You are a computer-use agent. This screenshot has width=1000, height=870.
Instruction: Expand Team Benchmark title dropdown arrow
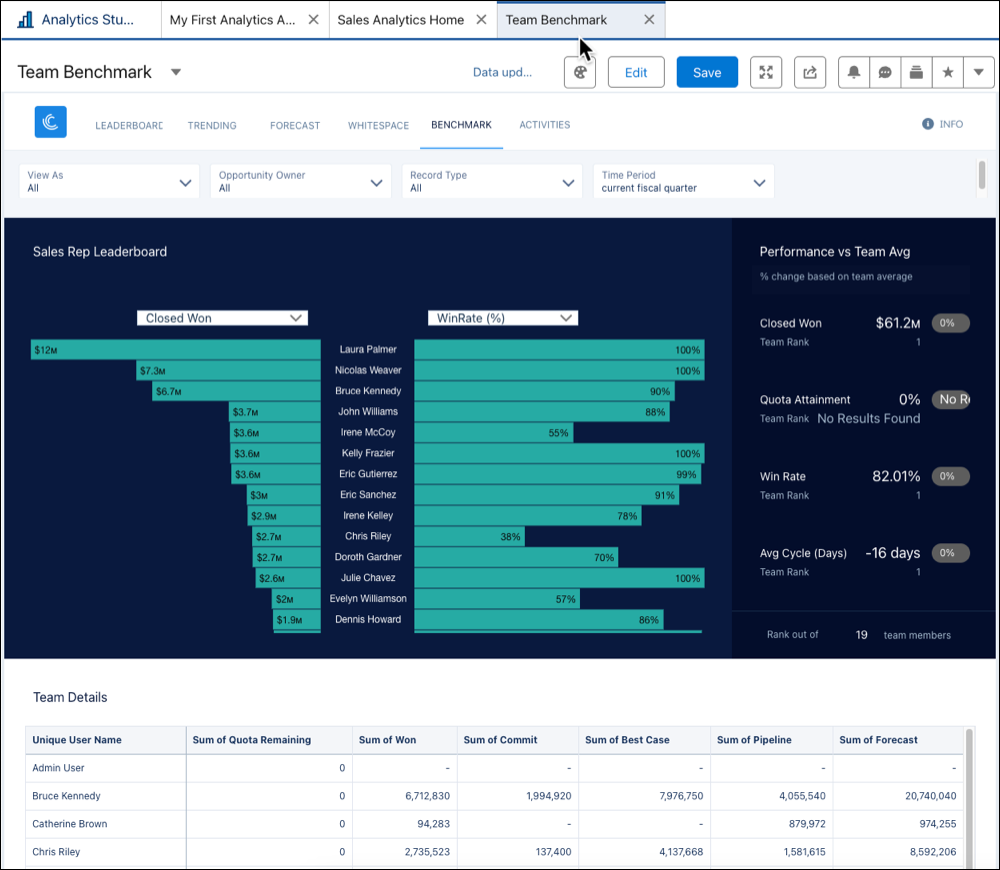[176, 72]
